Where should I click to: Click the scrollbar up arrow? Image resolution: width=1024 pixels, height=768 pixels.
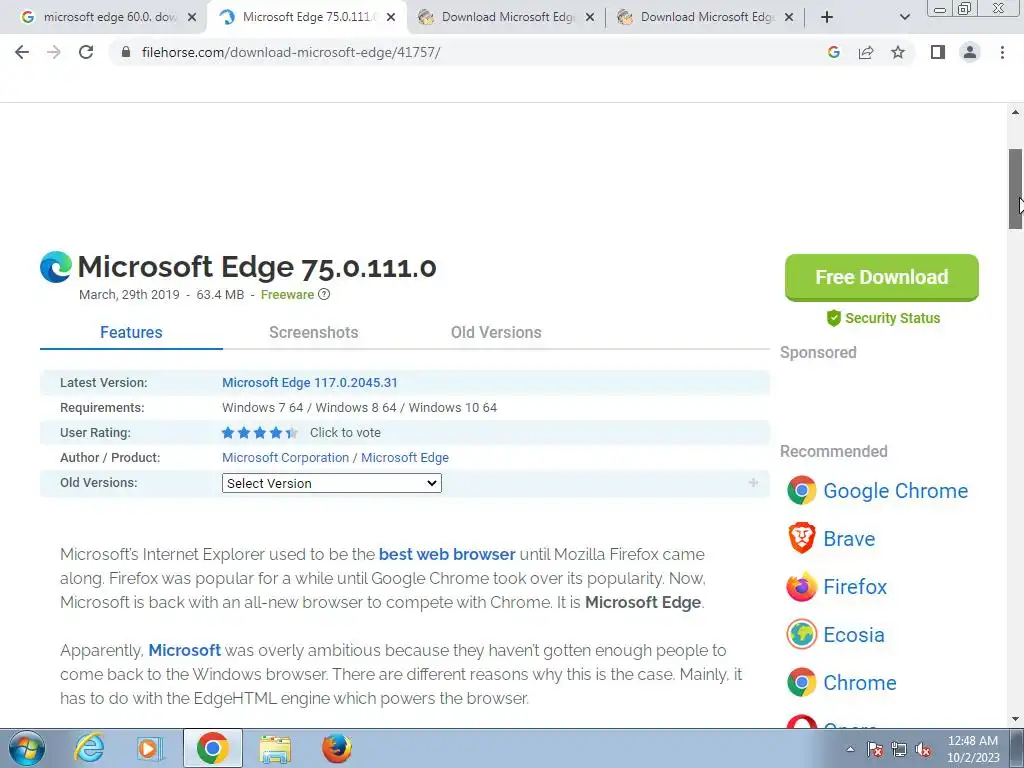tap(1016, 112)
